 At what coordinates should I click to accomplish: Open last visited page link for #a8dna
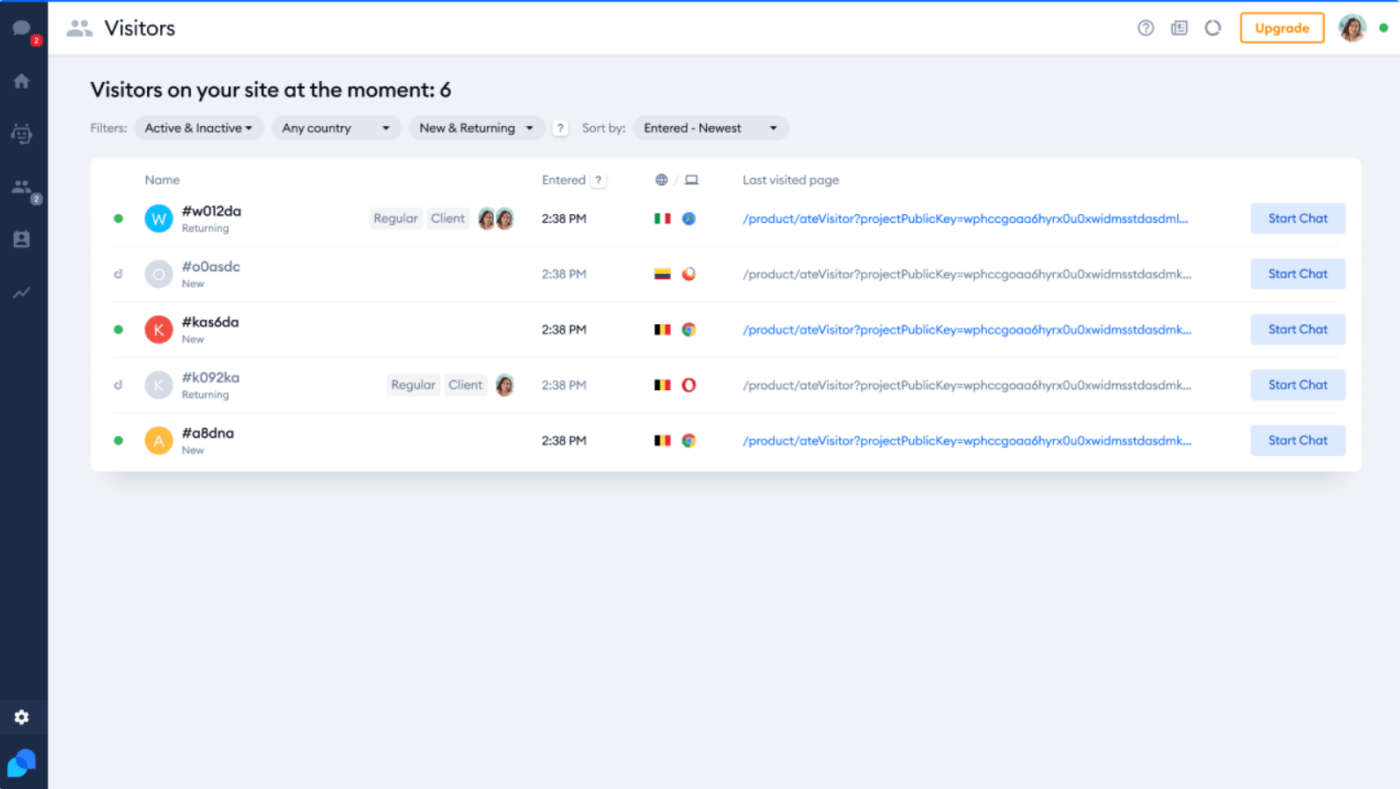coord(967,440)
